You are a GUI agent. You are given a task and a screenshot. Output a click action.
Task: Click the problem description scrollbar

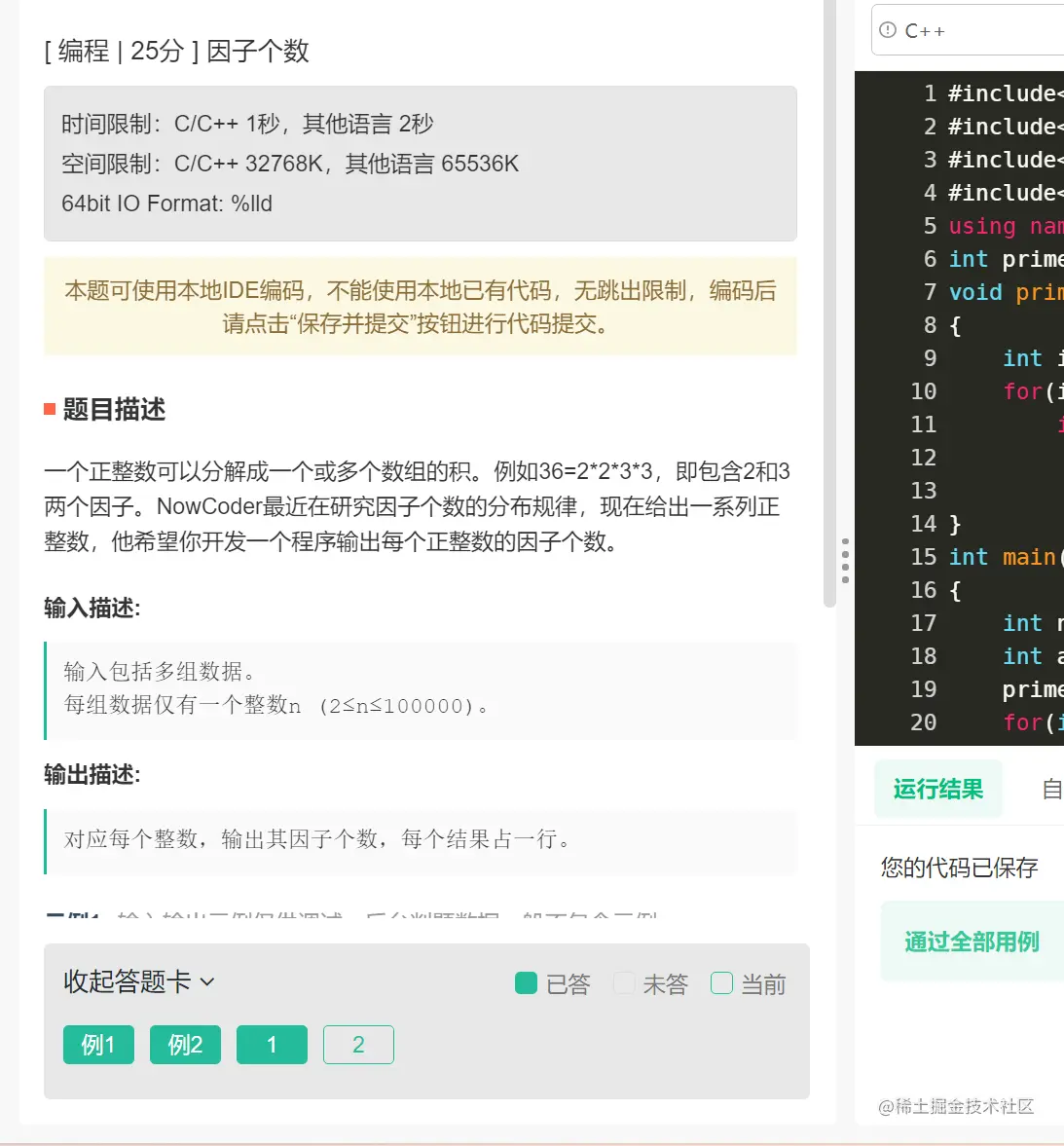tap(829, 304)
